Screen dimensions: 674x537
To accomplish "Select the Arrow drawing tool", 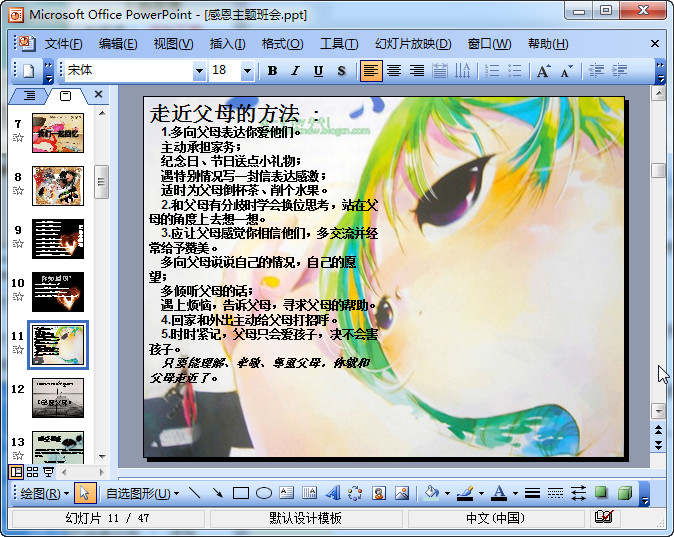I will pyautogui.click(x=218, y=493).
